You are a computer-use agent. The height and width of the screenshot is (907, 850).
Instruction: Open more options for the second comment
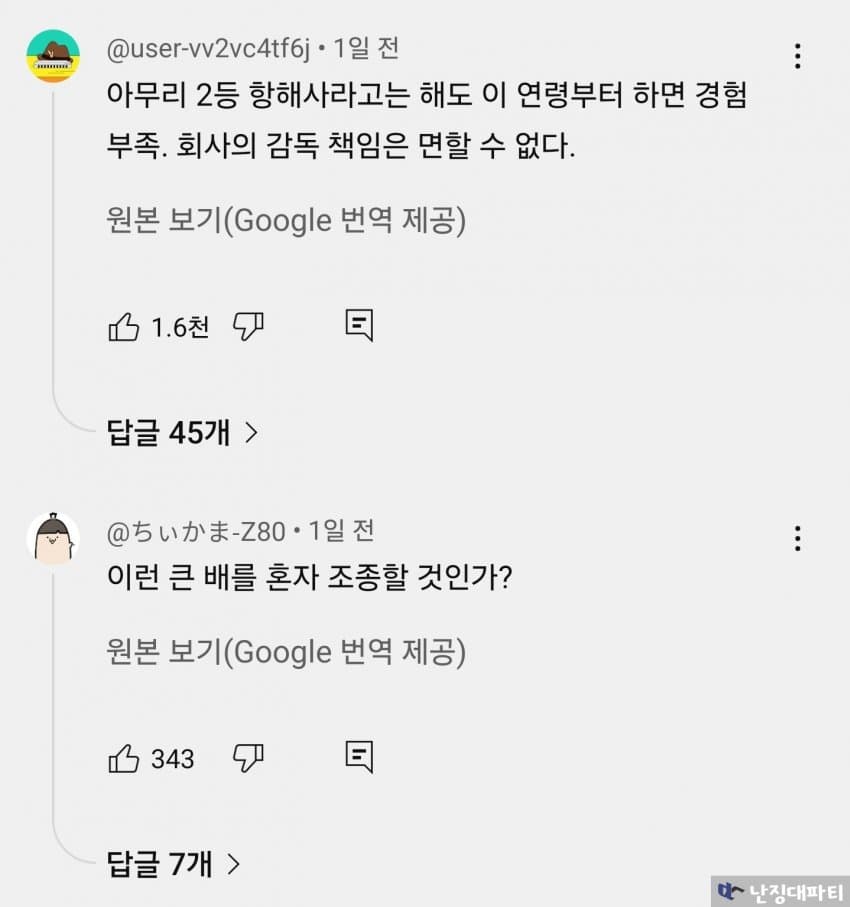tap(797, 538)
